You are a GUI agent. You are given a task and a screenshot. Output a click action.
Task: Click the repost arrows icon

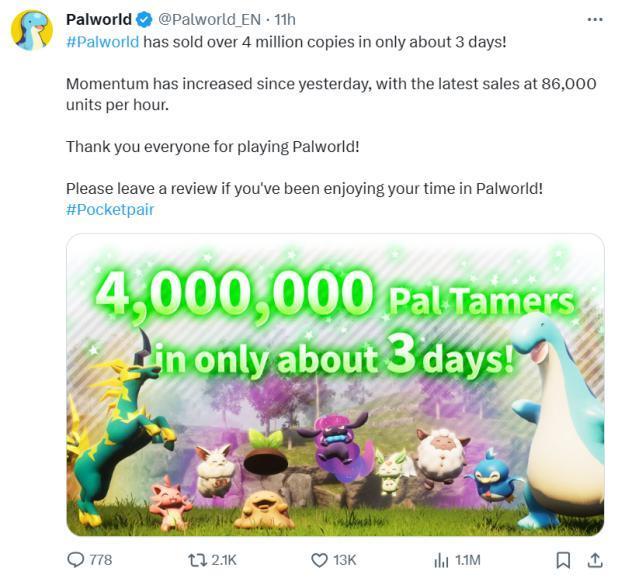[197, 560]
